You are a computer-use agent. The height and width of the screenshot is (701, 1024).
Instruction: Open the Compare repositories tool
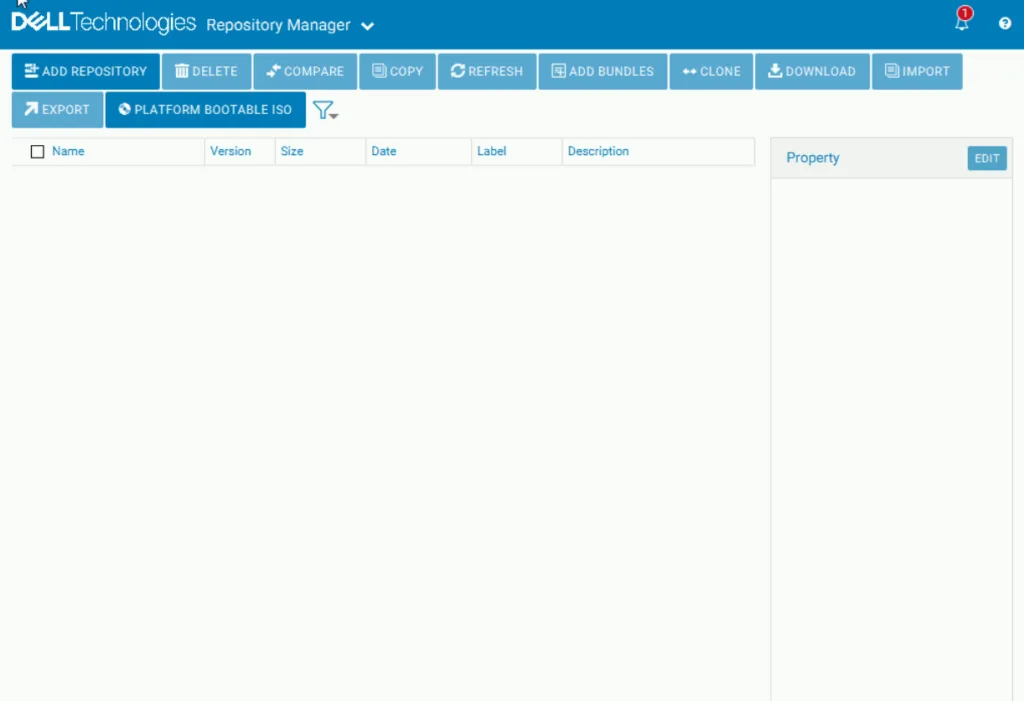click(x=305, y=72)
